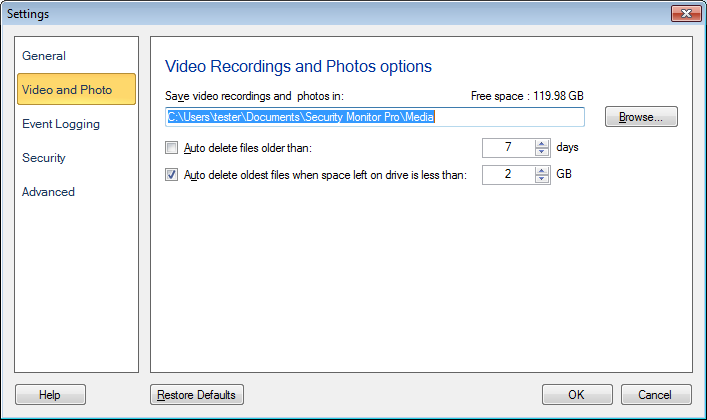Increase the GB threshold with up arrow
The height and width of the screenshot is (420, 707).
coord(542,170)
